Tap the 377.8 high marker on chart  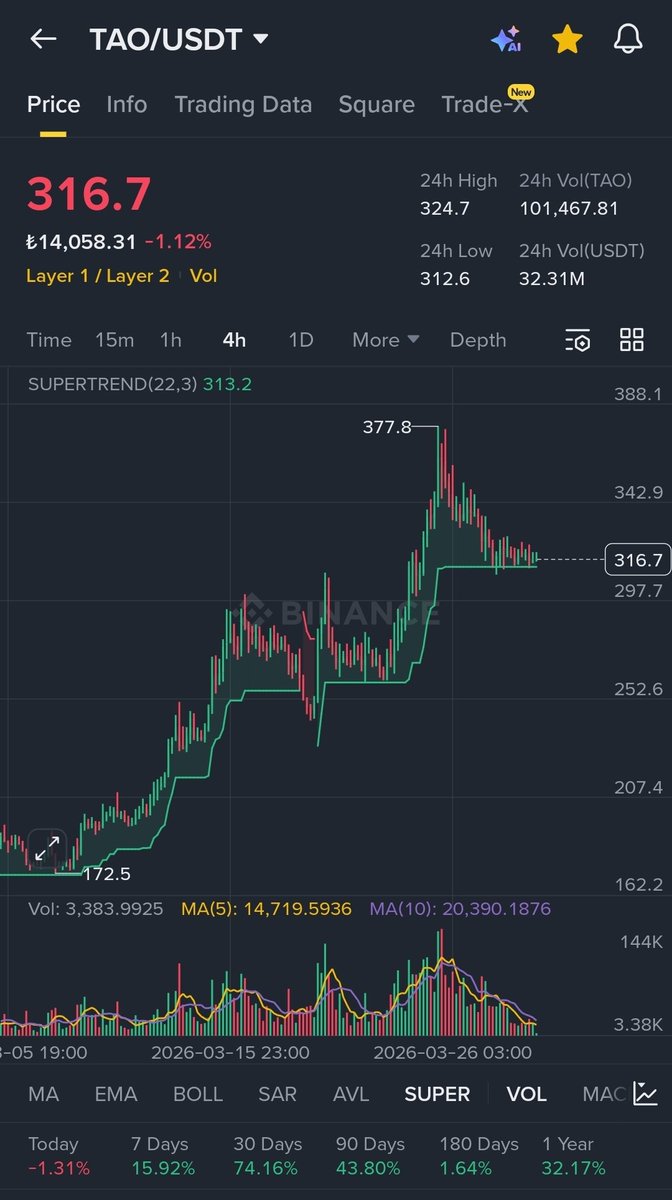click(387, 427)
